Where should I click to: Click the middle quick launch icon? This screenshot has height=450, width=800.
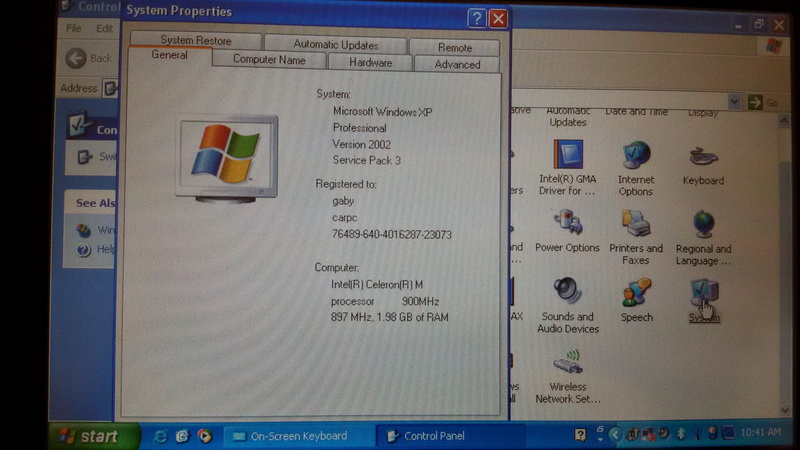pos(182,436)
